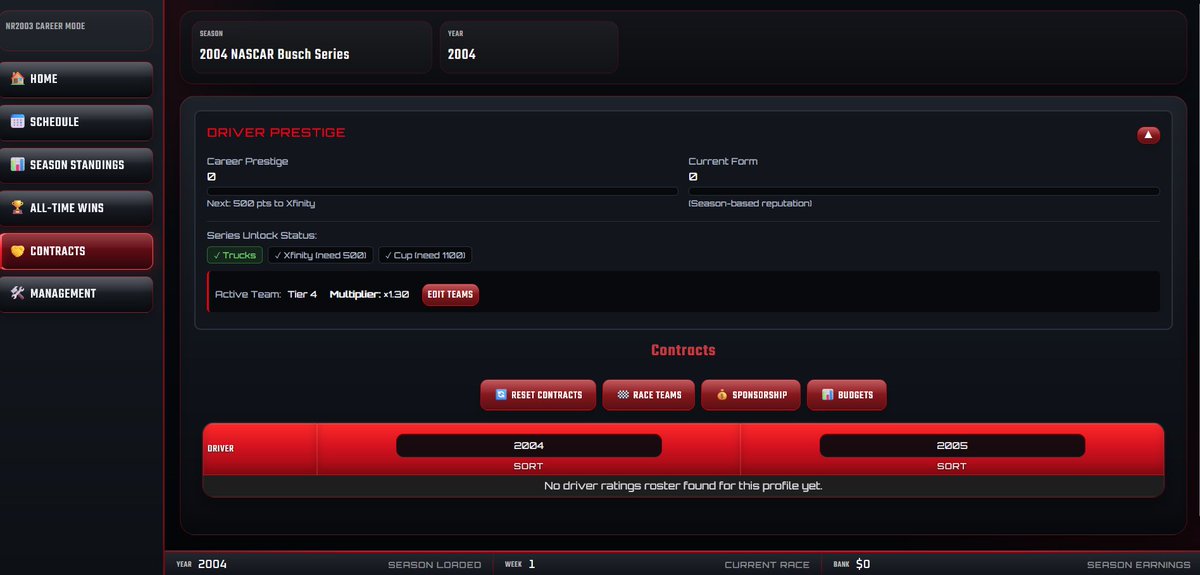Go to the Schedule section
The width and height of the screenshot is (1200, 575).
[76, 122]
